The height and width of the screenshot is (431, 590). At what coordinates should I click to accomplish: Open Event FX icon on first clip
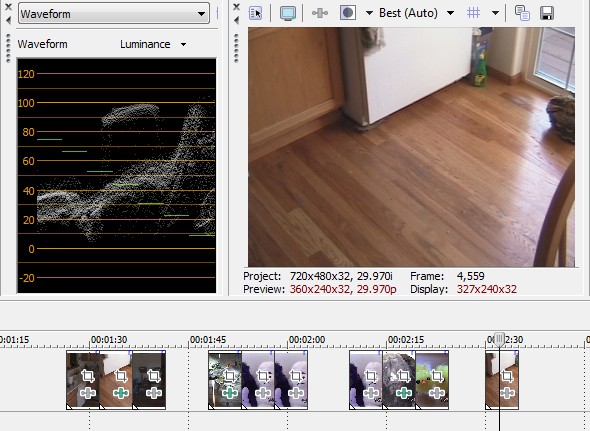tap(88, 393)
